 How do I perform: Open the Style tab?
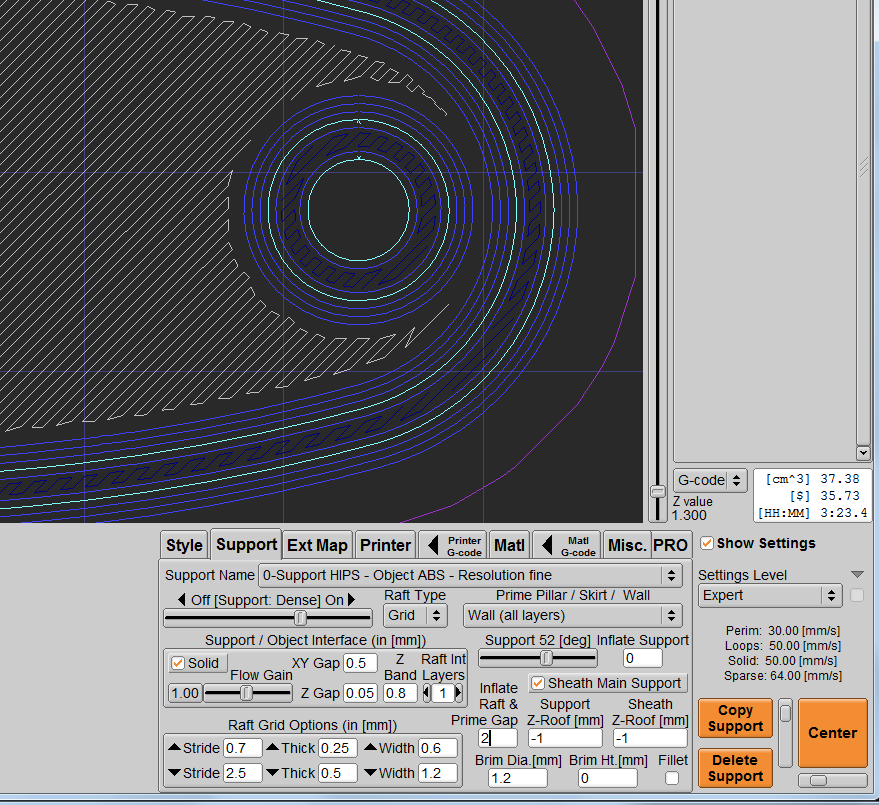click(184, 545)
